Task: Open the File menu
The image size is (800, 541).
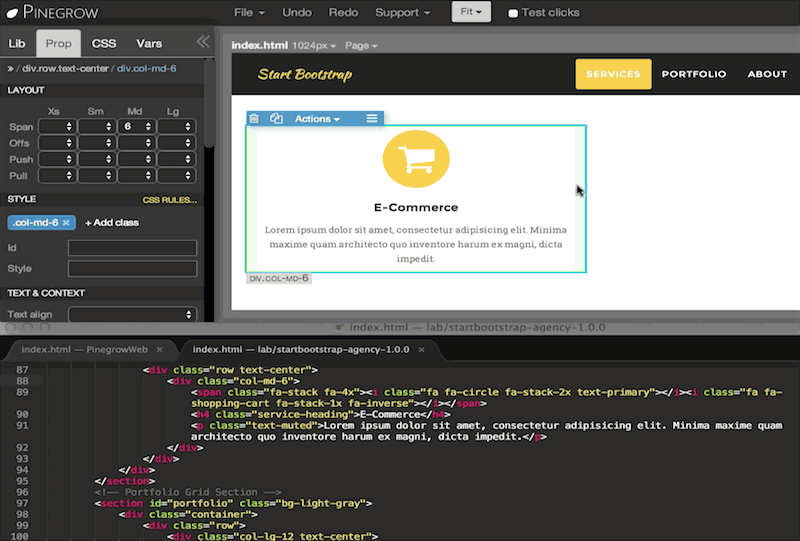Action: (249, 12)
